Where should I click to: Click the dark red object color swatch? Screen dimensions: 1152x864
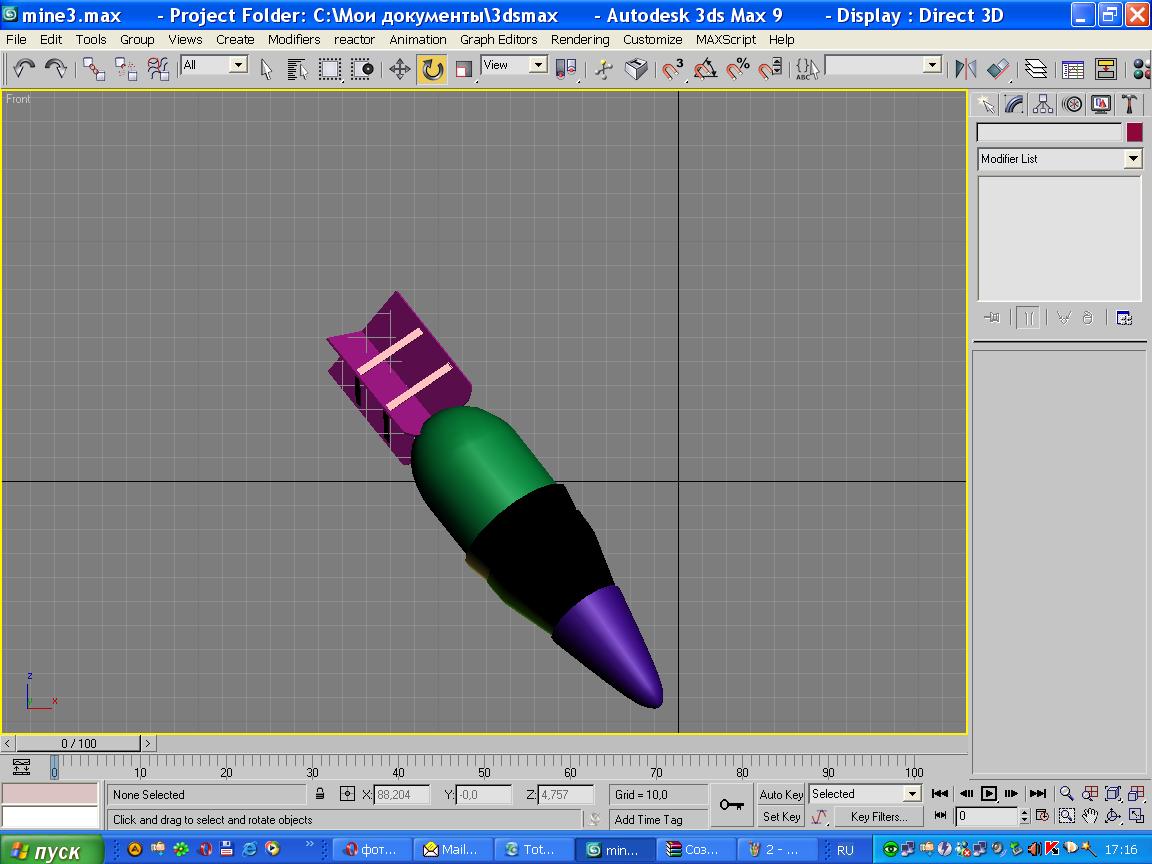1134,132
